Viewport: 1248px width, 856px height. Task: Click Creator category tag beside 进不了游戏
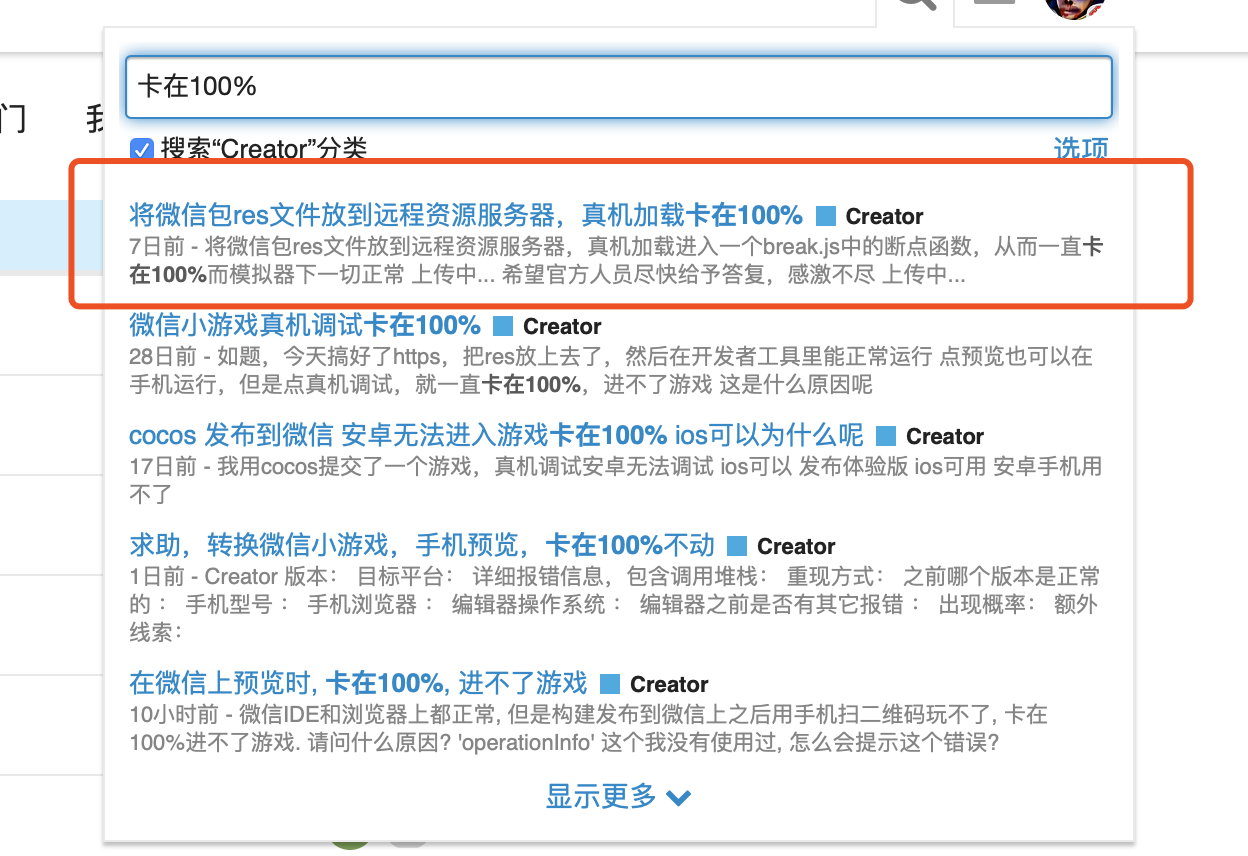pos(654,684)
